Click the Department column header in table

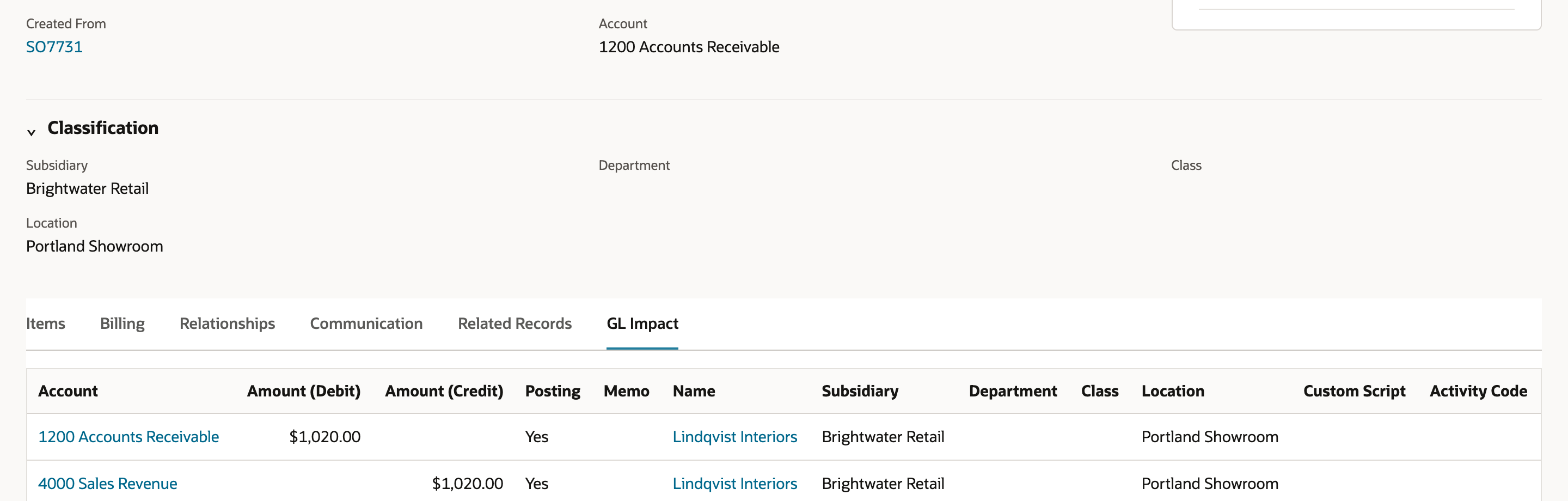(x=1013, y=391)
